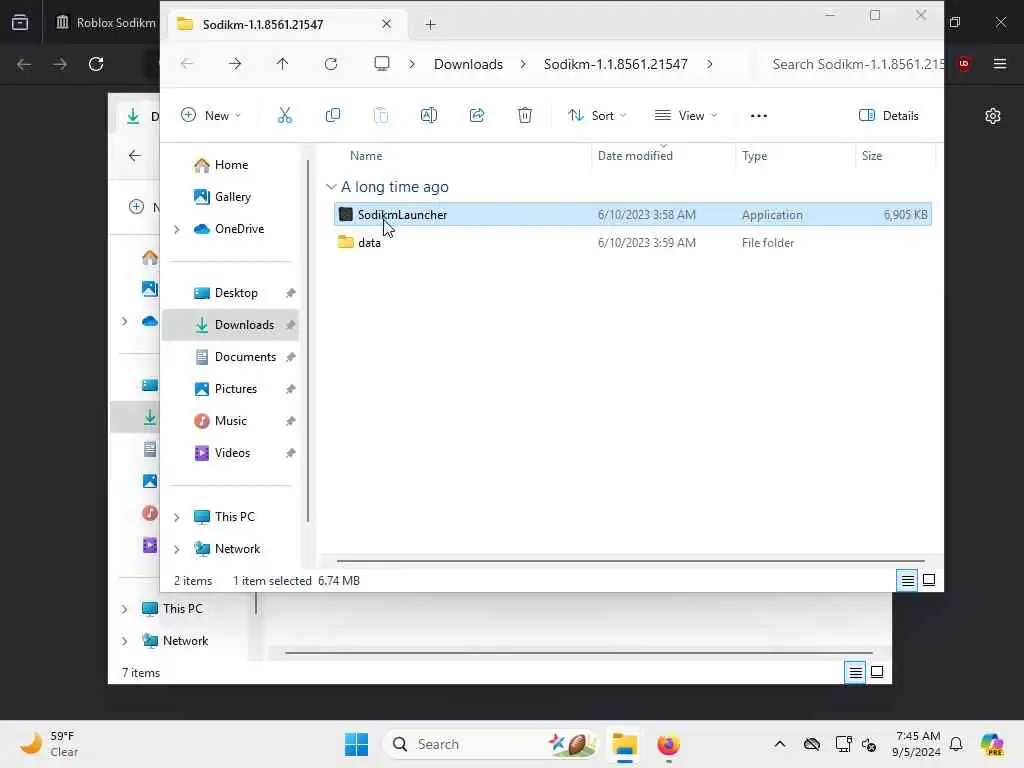Click Sodikm-1.1.8561.21547 in the breadcrumb path

click(615, 64)
